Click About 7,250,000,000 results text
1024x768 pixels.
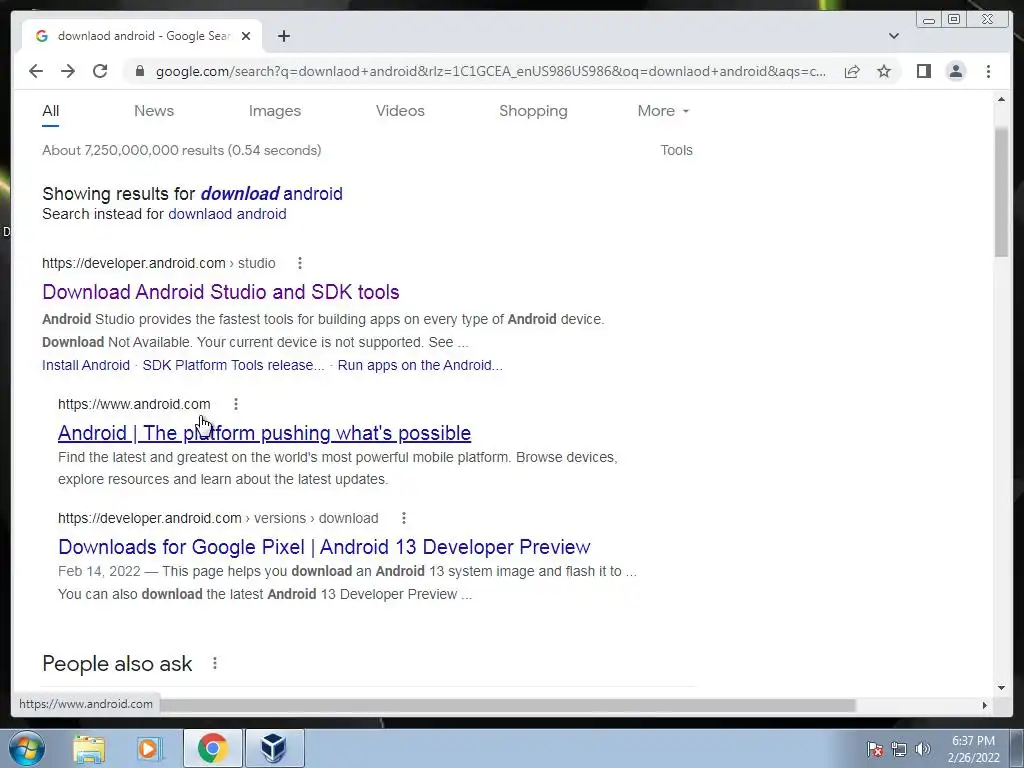click(182, 150)
